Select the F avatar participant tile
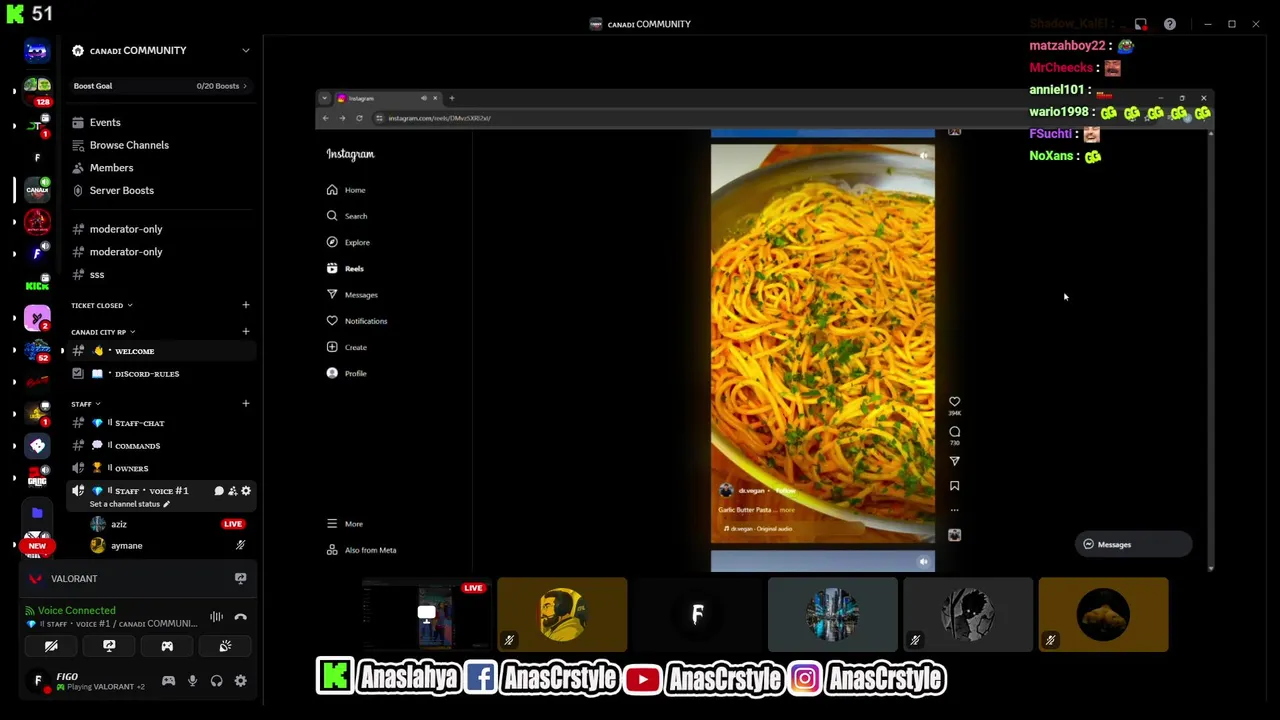The image size is (1280, 720). click(x=698, y=615)
